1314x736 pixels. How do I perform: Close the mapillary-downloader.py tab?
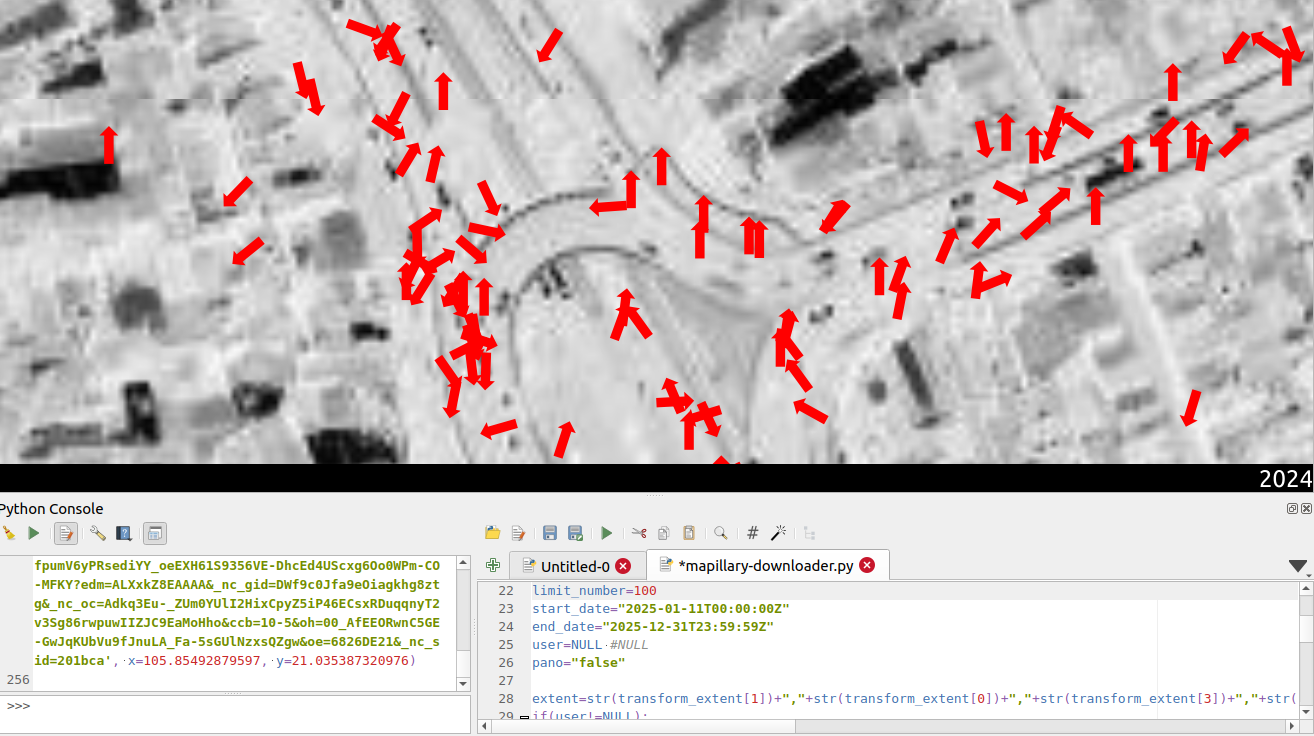[x=867, y=565]
